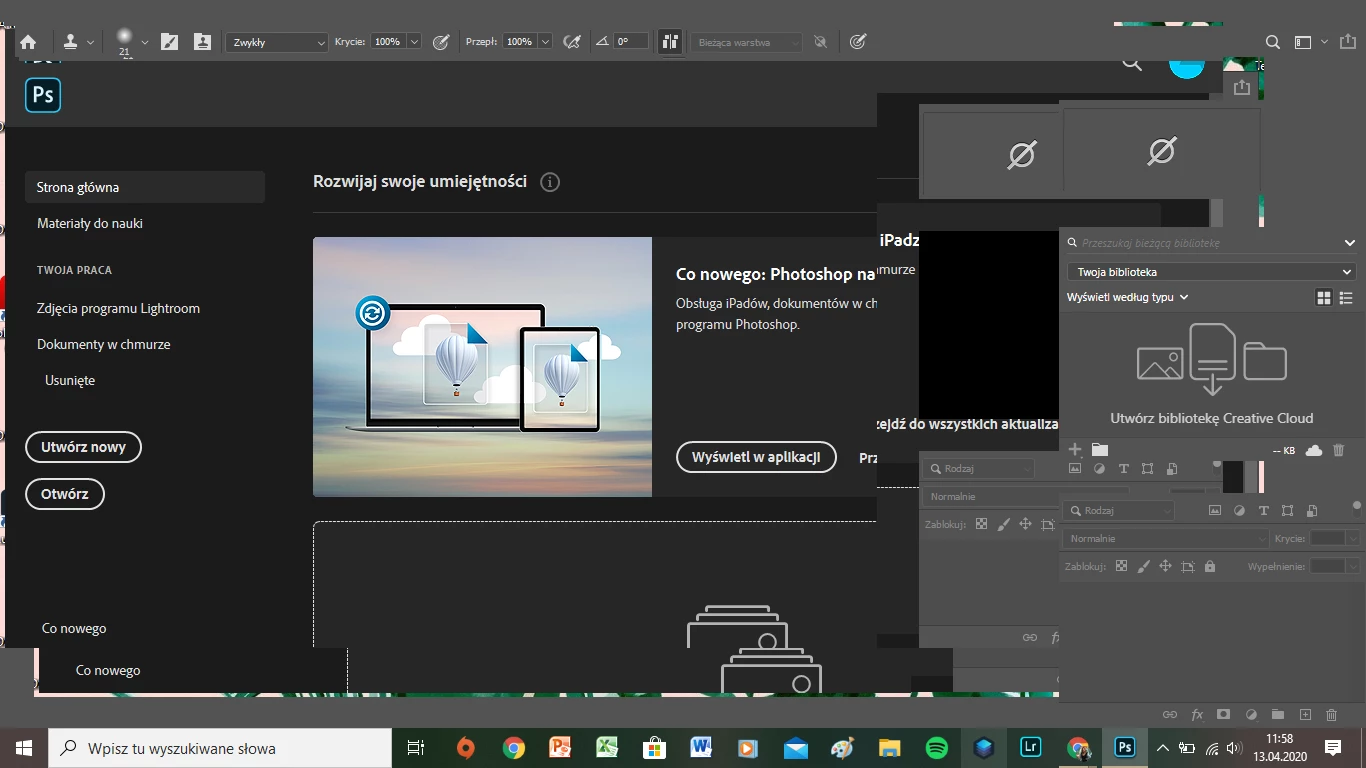
Task: Open the Zwykły blend mode dropdown
Action: coord(277,42)
